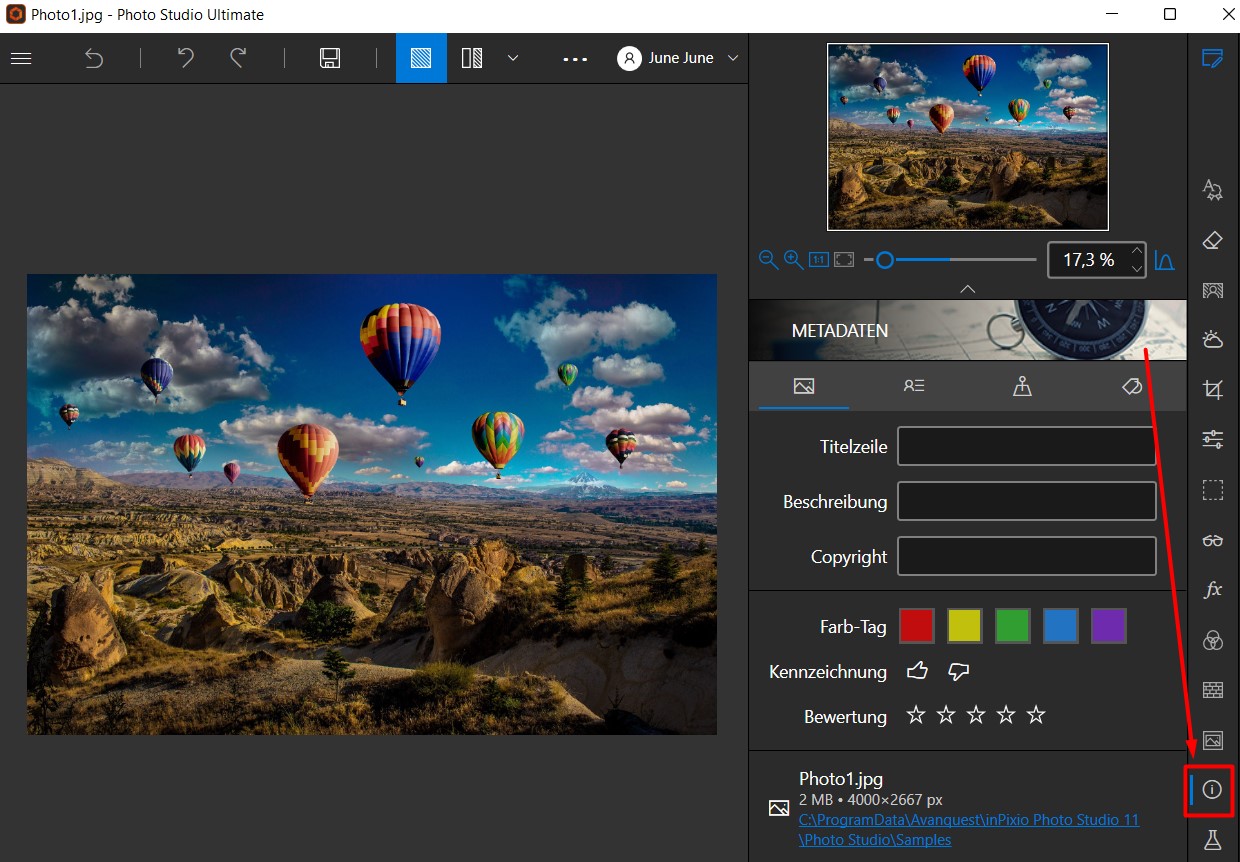Collapse the navigator panel with the chevron
The image size is (1240, 862).
click(967, 288)
